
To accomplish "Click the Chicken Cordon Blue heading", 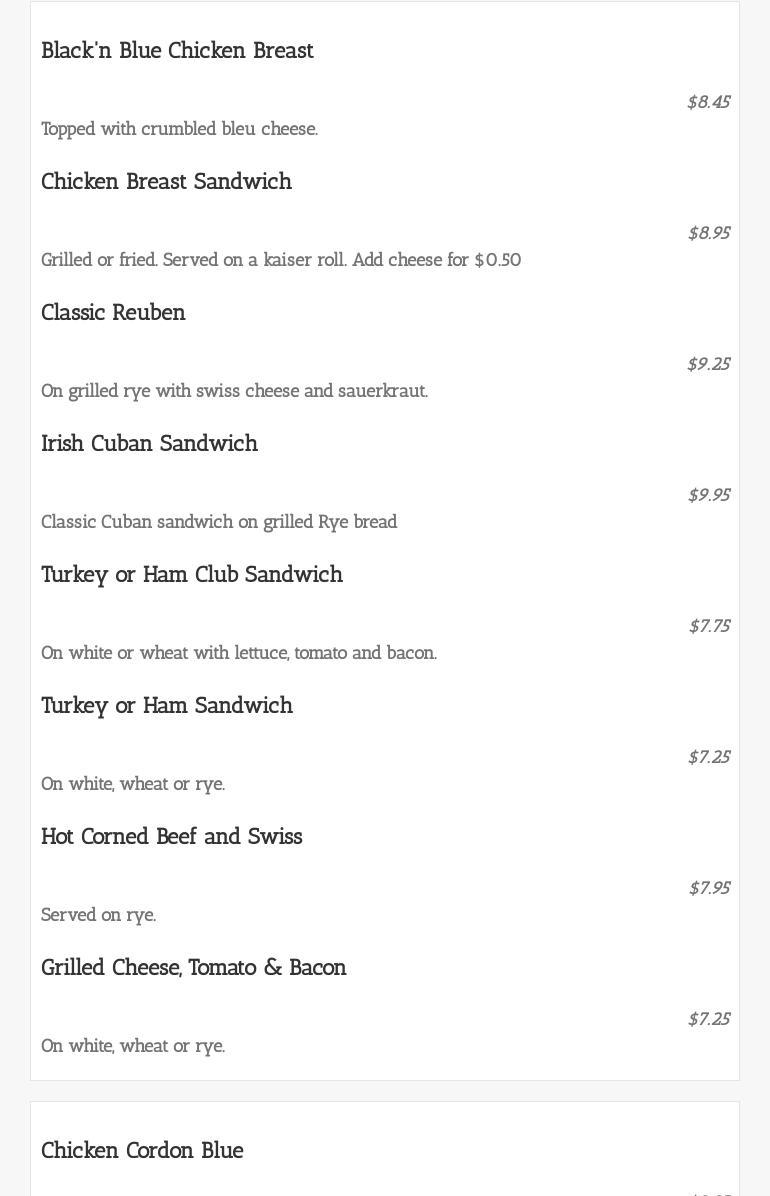I will pyautogui.click(x=142, y=1151).
